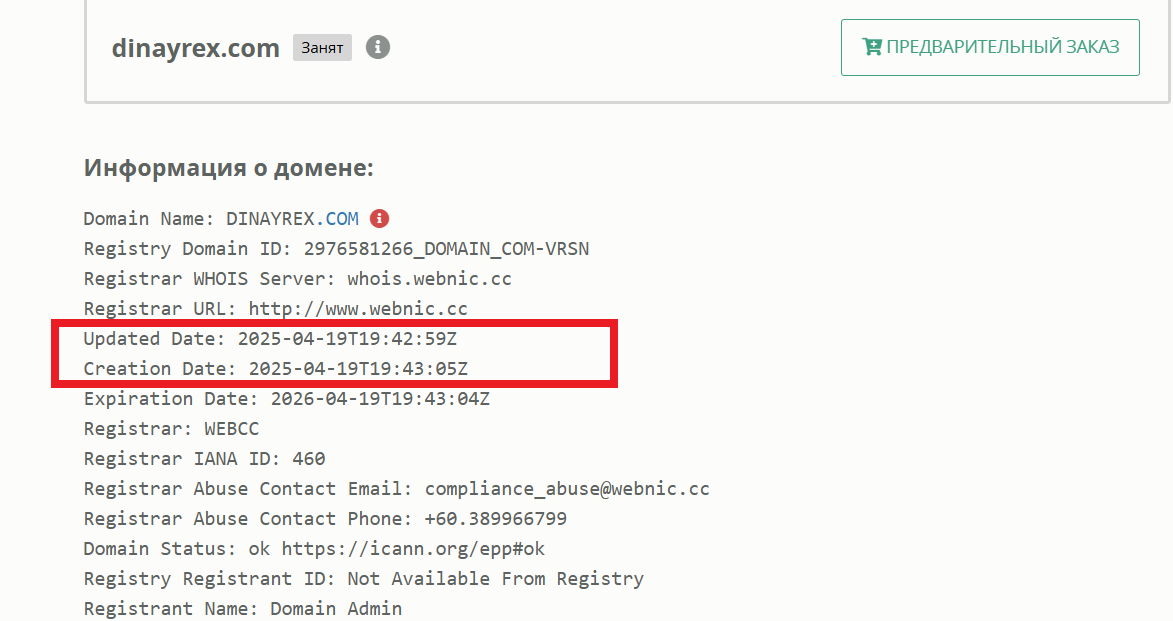Click the Registrant Name: Domain Admin line

coord(242,608)
